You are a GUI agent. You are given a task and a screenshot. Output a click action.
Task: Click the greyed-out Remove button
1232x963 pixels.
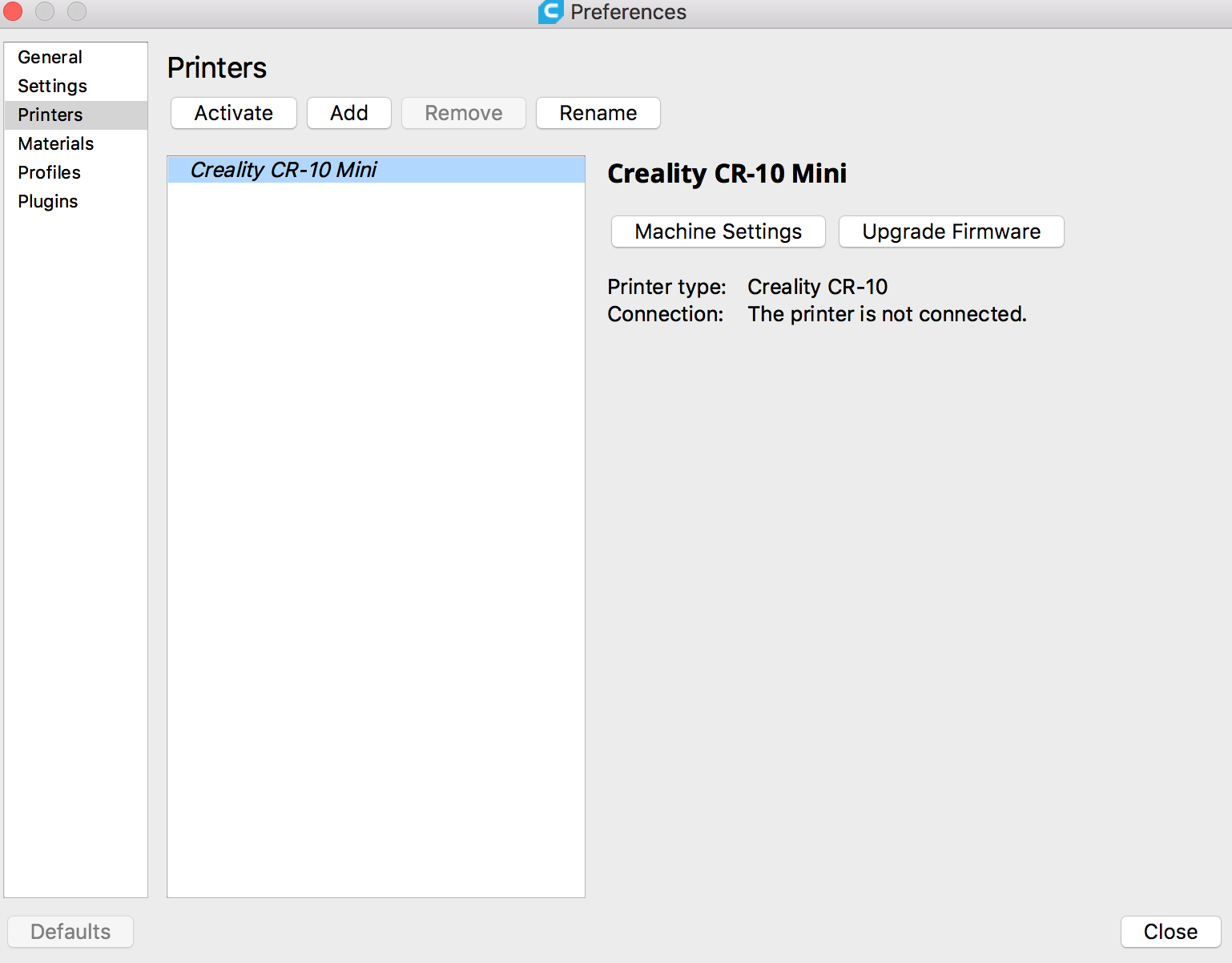pyautogui.click(x=464, y=113)
